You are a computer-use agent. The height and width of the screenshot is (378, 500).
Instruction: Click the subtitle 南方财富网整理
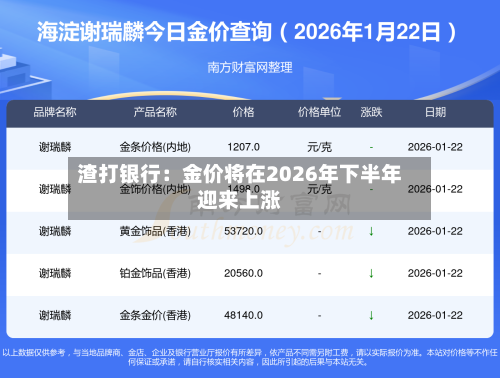250,68
